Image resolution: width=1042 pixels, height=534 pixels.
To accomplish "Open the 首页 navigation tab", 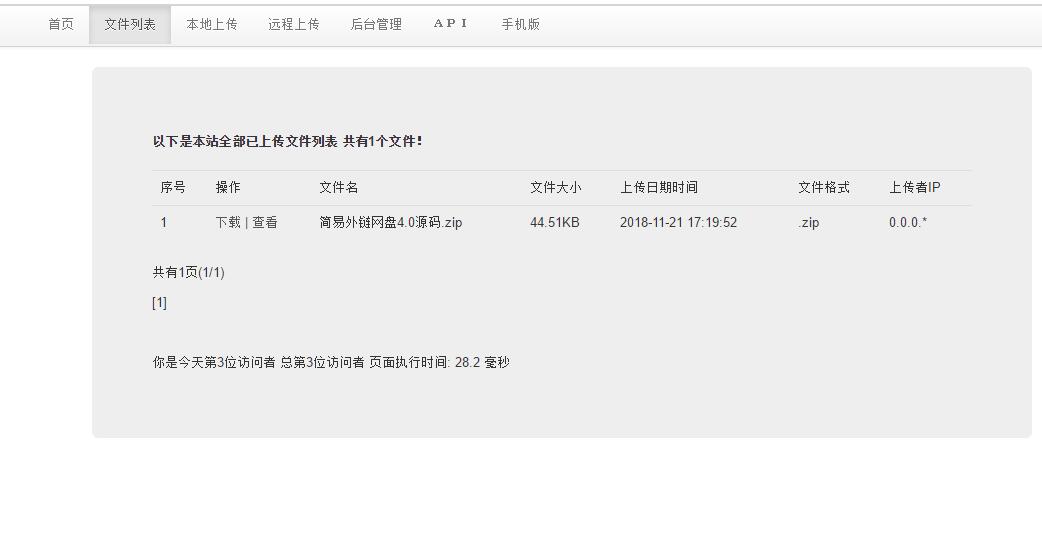I will [61, 24].
